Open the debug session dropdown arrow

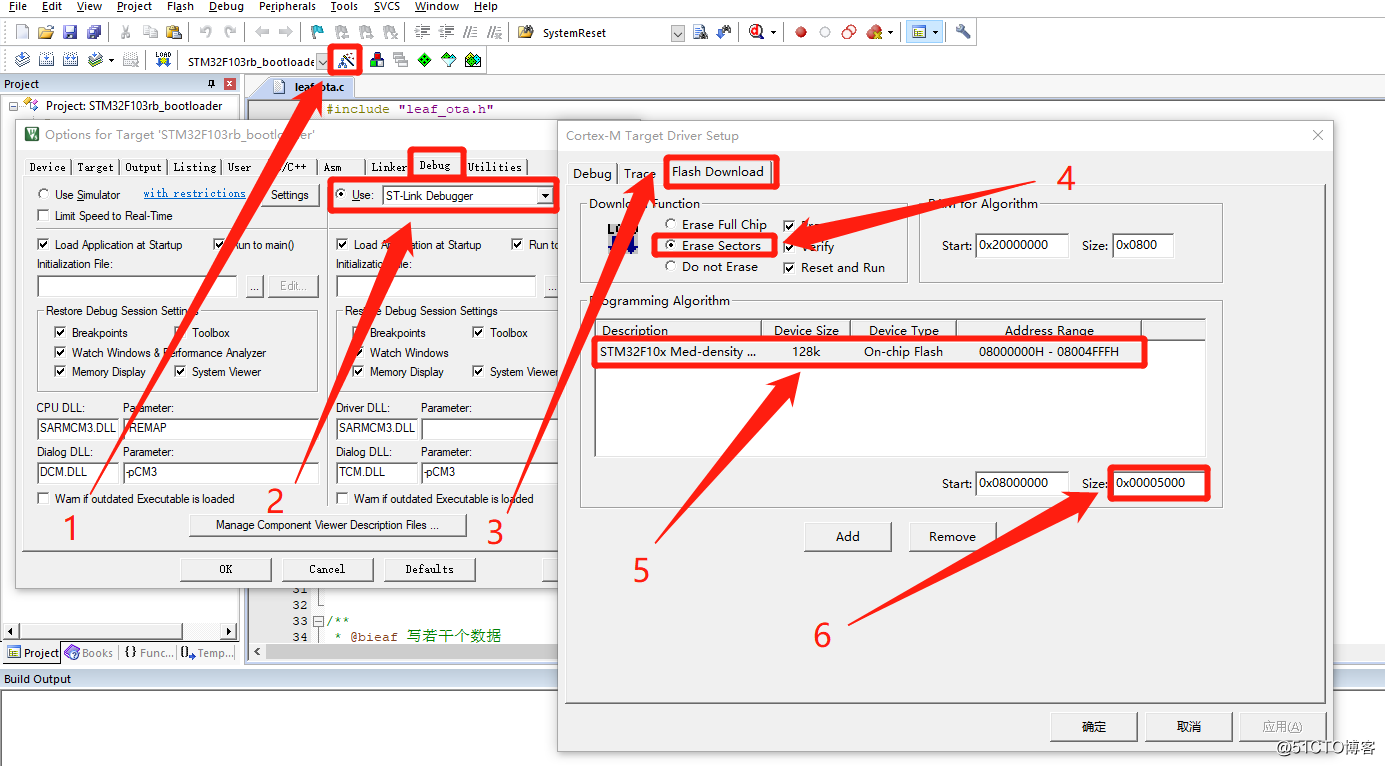[x=773, y=32]
